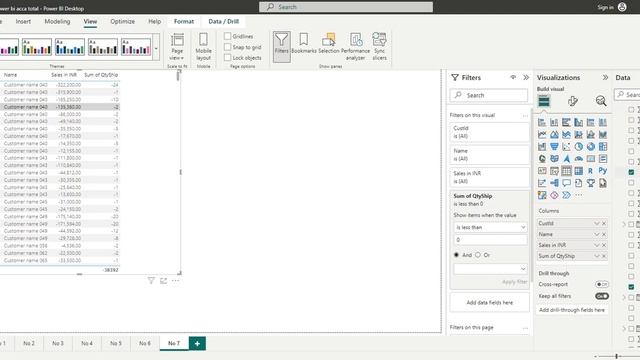Click the Filters pane Search field

489,96
